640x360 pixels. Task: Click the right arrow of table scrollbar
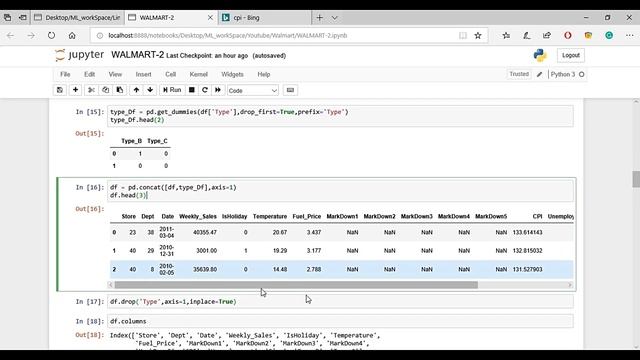570,285
